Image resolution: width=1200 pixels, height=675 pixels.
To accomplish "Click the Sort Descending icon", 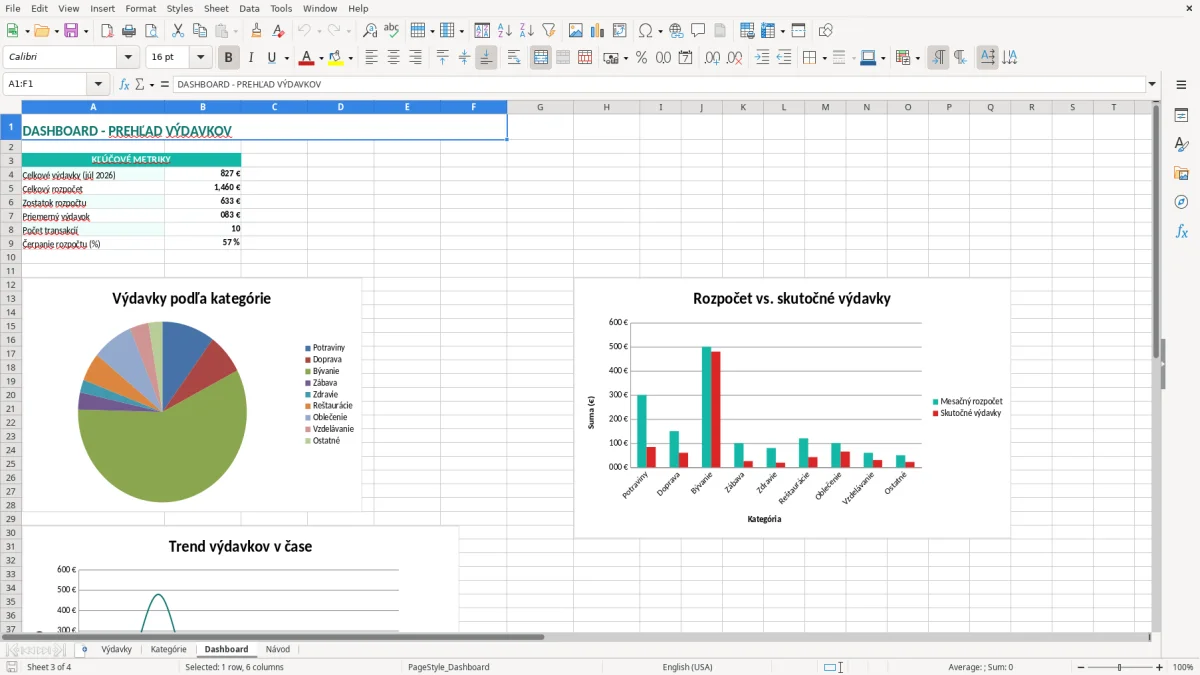I will [526, 31].
